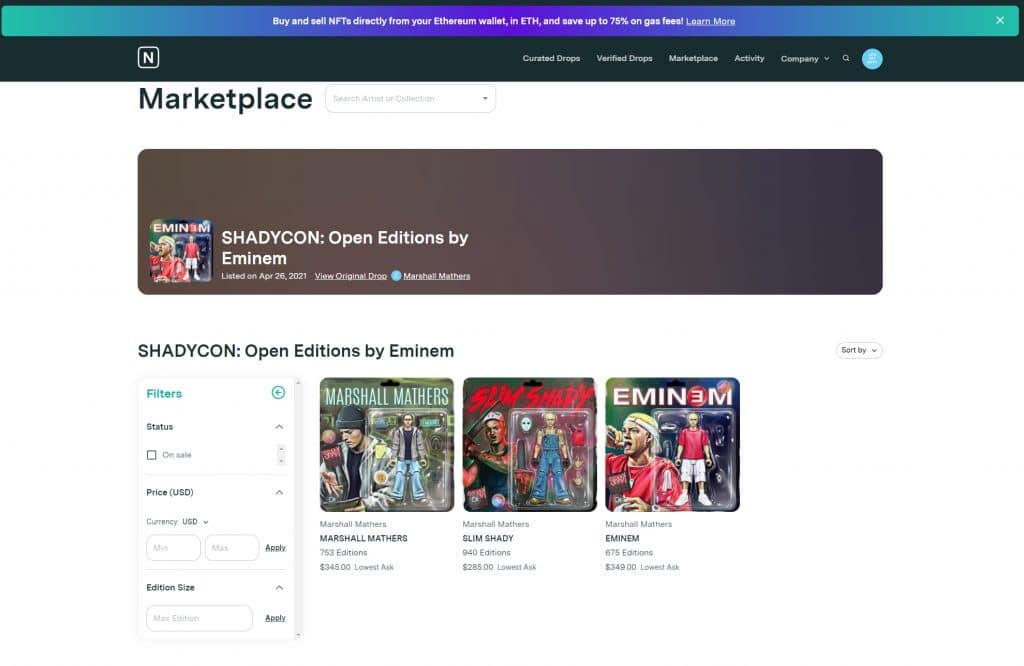Click the Filters panel scrollbar down arrow
The height and width of the screenshot is (666, 1024).
click(x=298, y=635)
